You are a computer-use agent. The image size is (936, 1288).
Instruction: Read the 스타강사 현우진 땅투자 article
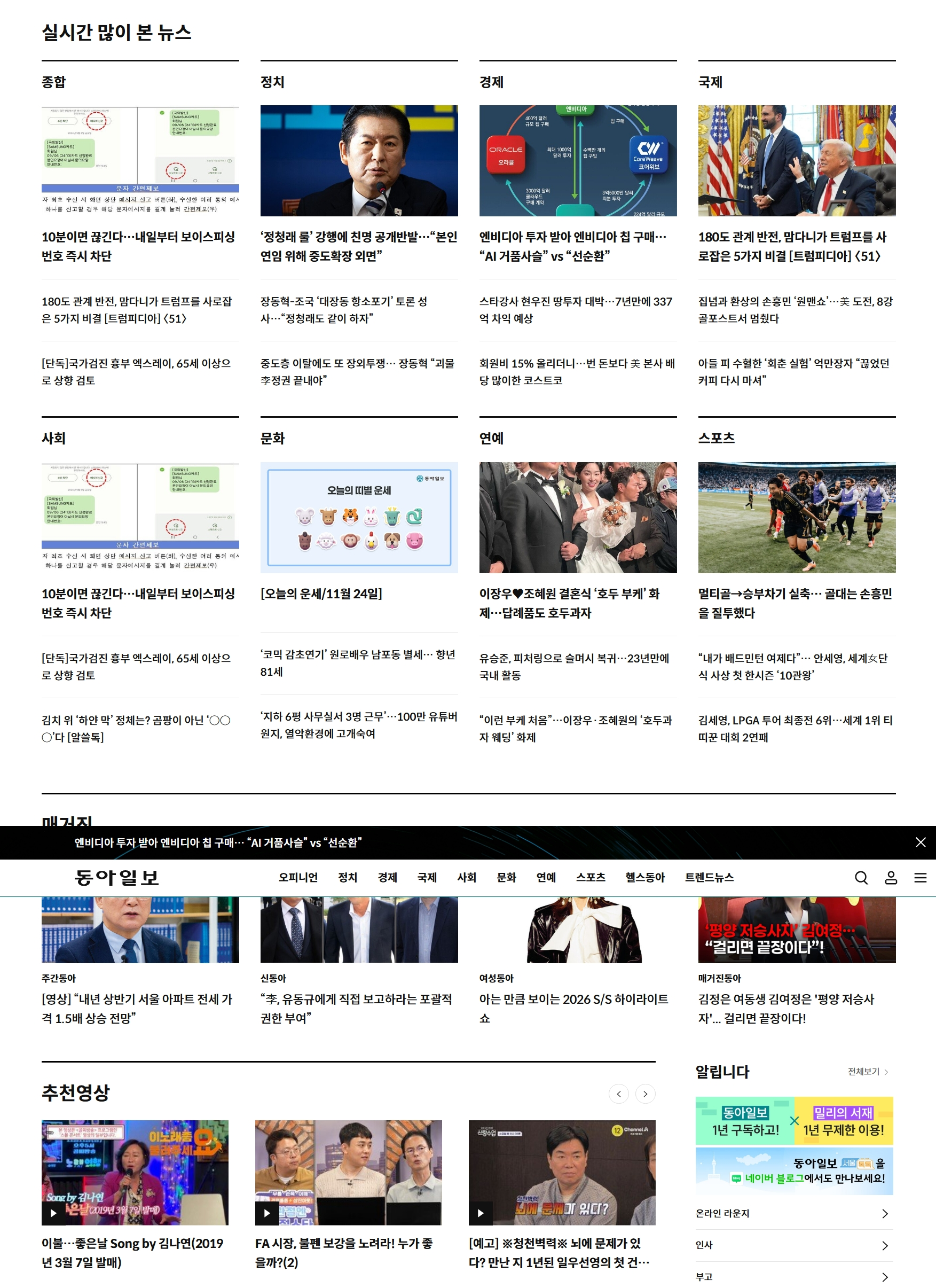pyautogui.click(x=575, y=309)
